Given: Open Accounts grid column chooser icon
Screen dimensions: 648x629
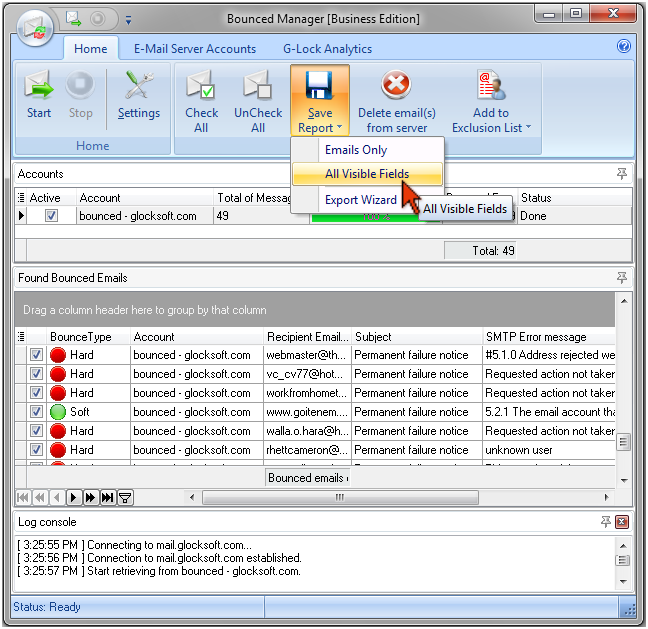Looking at the screenshot, I should click(x=21, y=198).
